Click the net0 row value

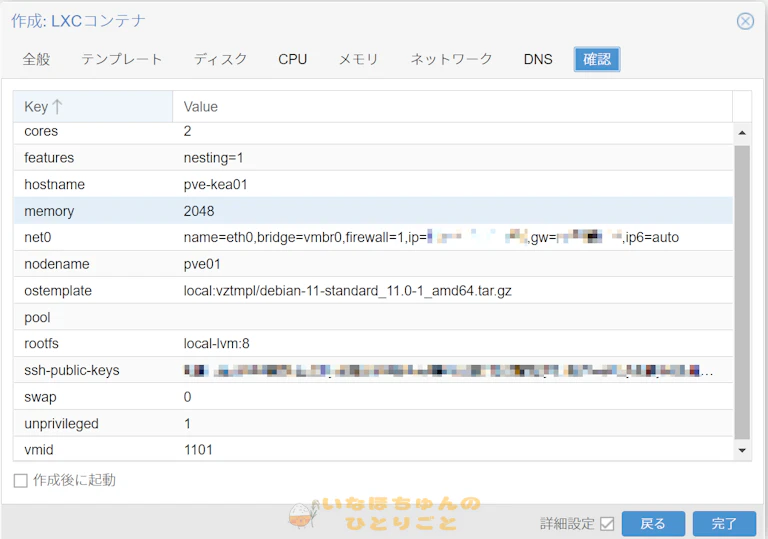pyautogui.click(x=431, y=238)
